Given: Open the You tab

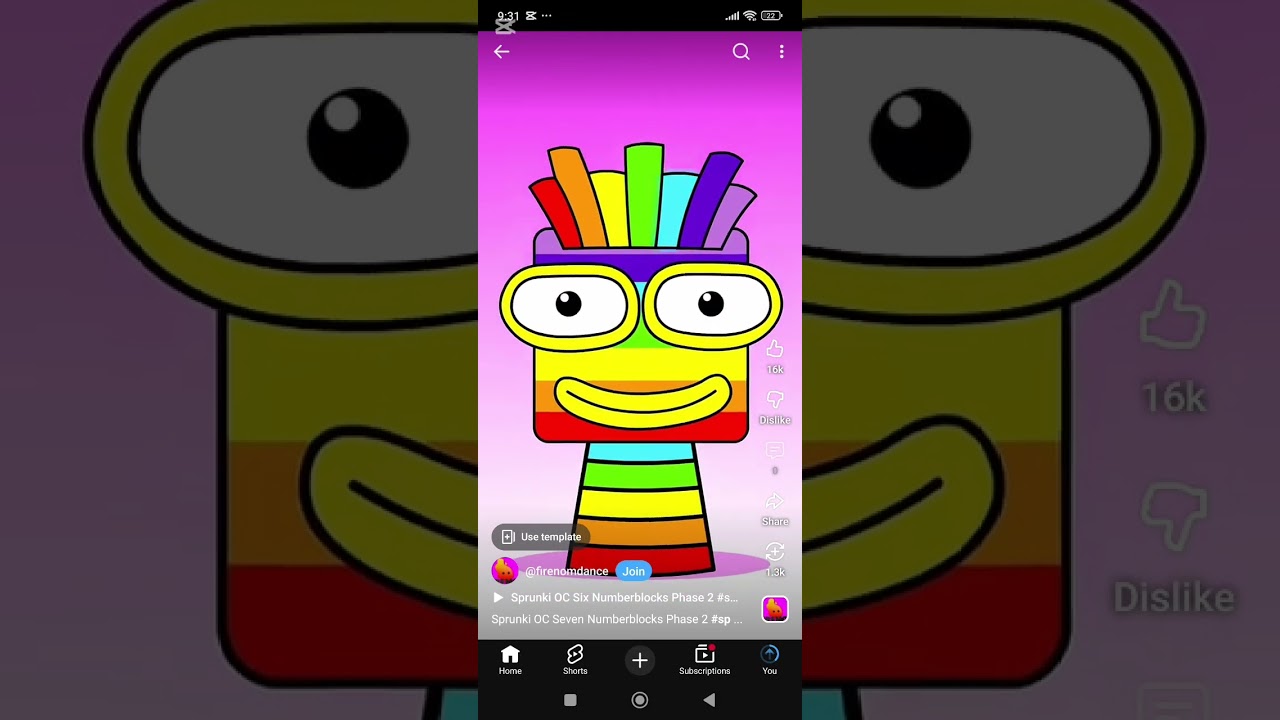Looking at the screenshot, I should click(770, 660).
